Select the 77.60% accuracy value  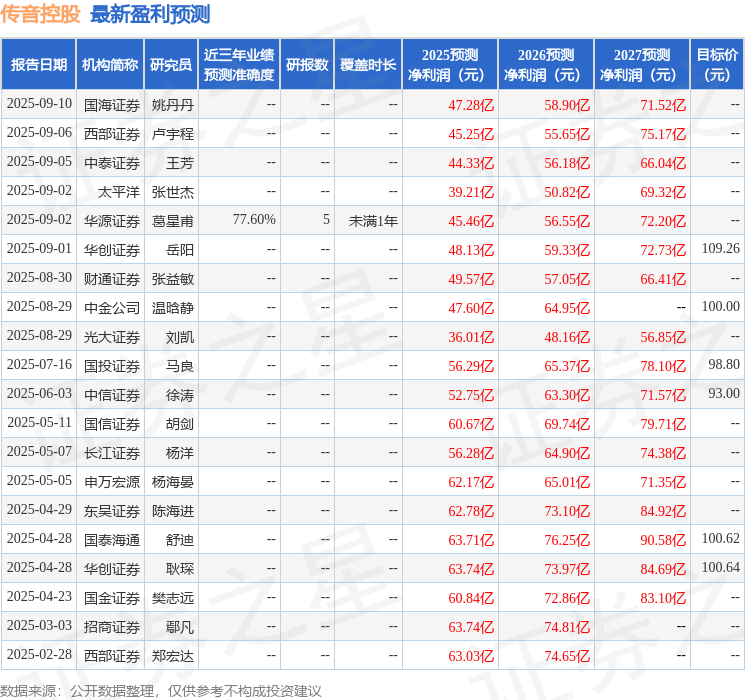pos(254,220)
